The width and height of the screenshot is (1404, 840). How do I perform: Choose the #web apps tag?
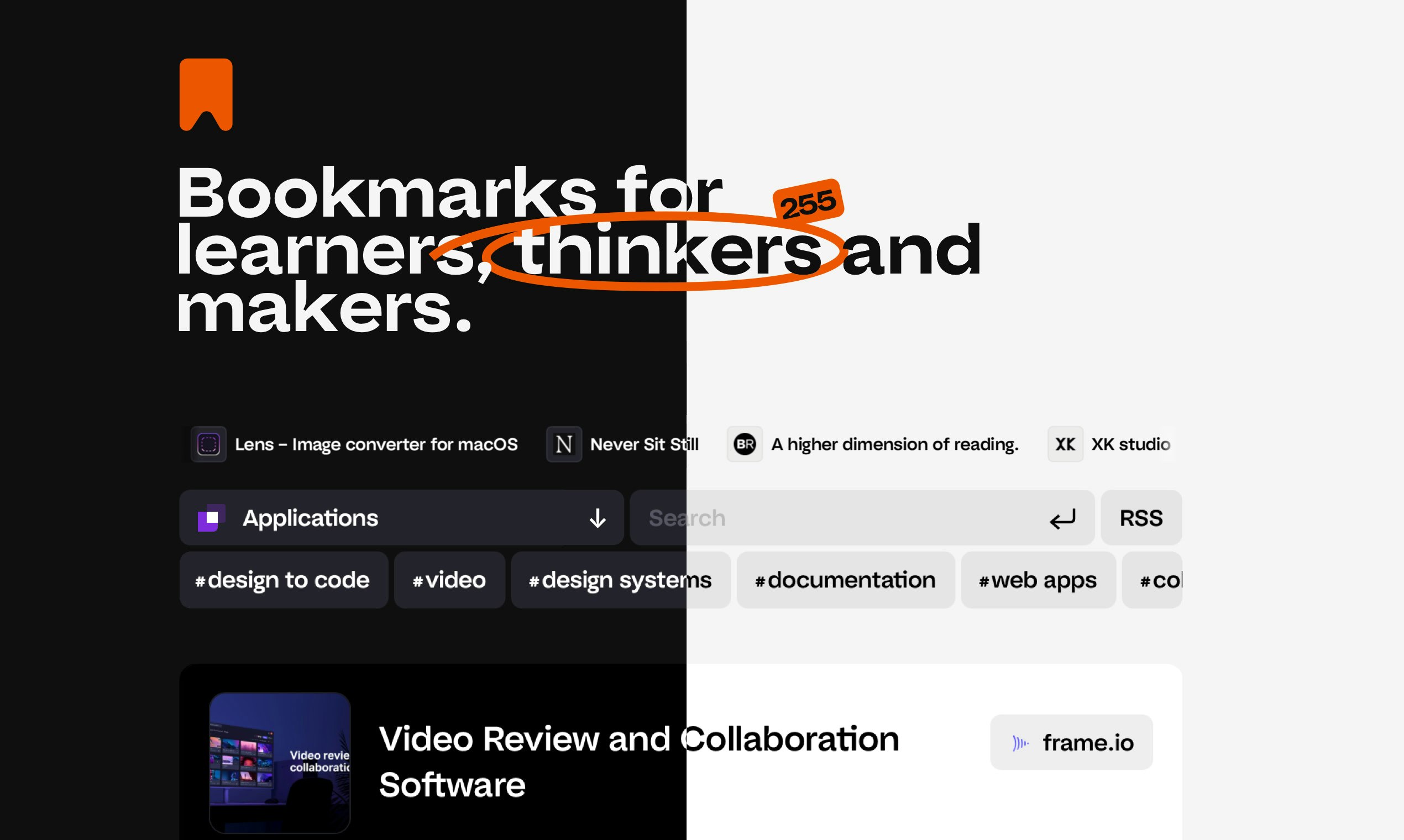tap(1038, 580)
